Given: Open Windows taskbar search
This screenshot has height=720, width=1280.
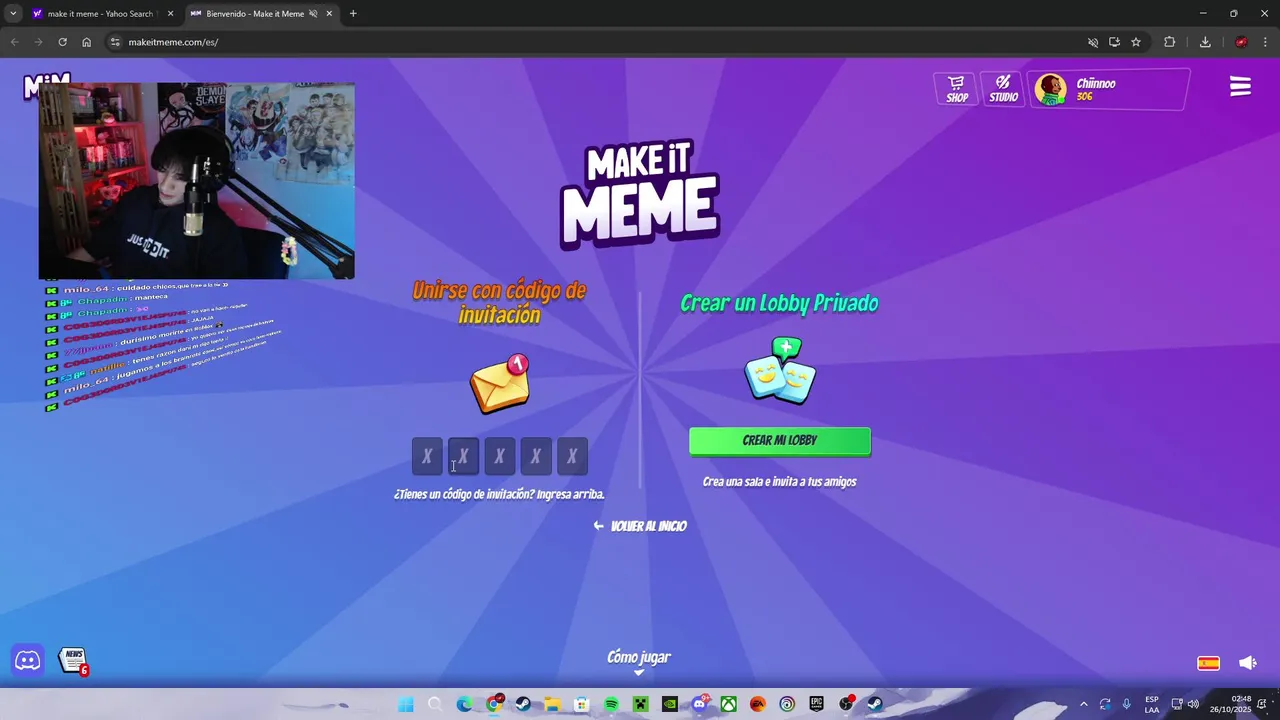Looking at the screenshot, I should [x=435, y=704].
